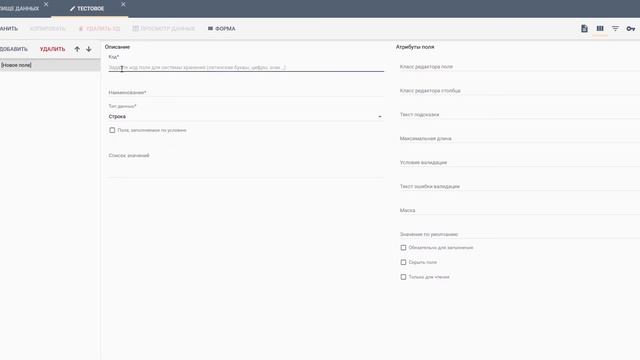Screen dimensions: 640x360
Task: Open ПРОСМОТР ДАННЫХ from the toolbar
Action: tap(164, 29)
